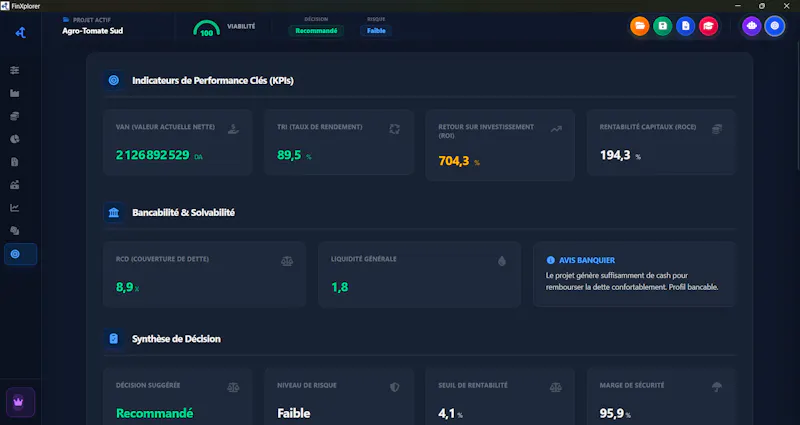Click the scale icon on Seuil de Rentabilité card

point(556,387)
